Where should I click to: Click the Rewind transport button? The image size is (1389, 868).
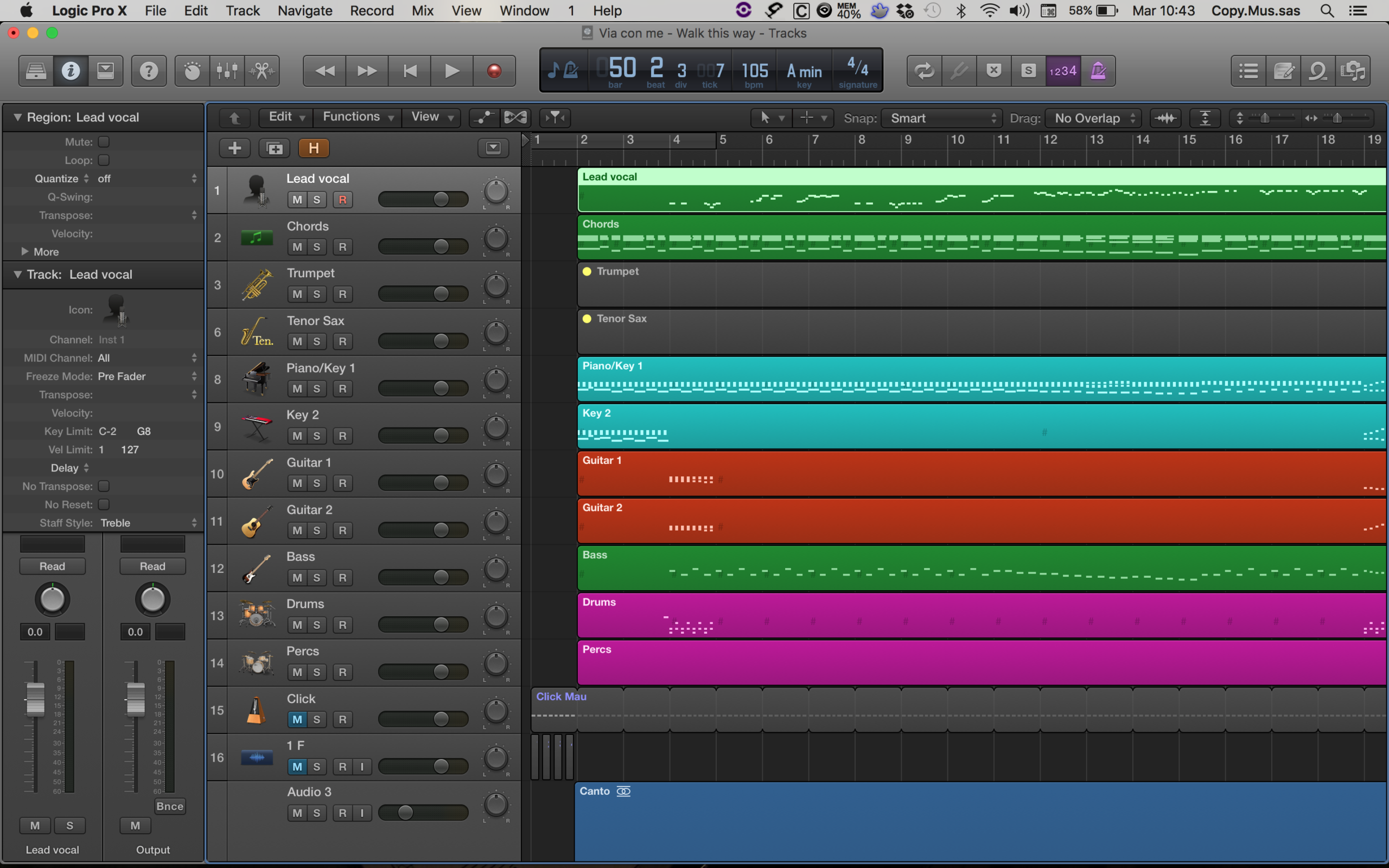tap(325, 71)
